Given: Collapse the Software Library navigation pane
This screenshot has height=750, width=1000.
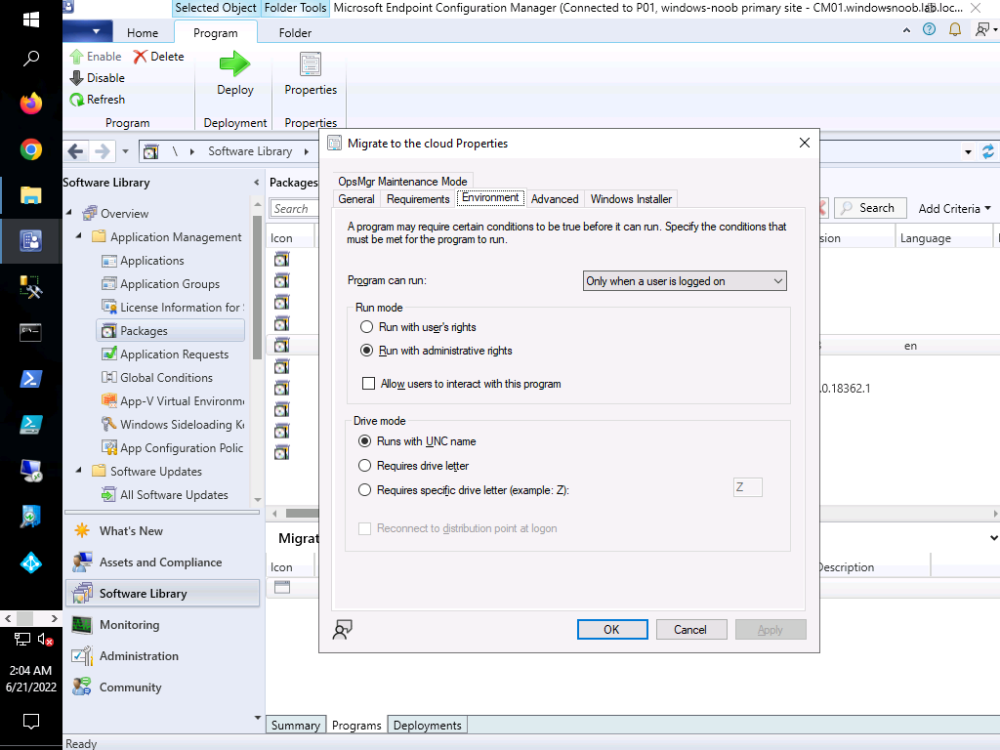Looking at the screenshot, I should (256, 182).
